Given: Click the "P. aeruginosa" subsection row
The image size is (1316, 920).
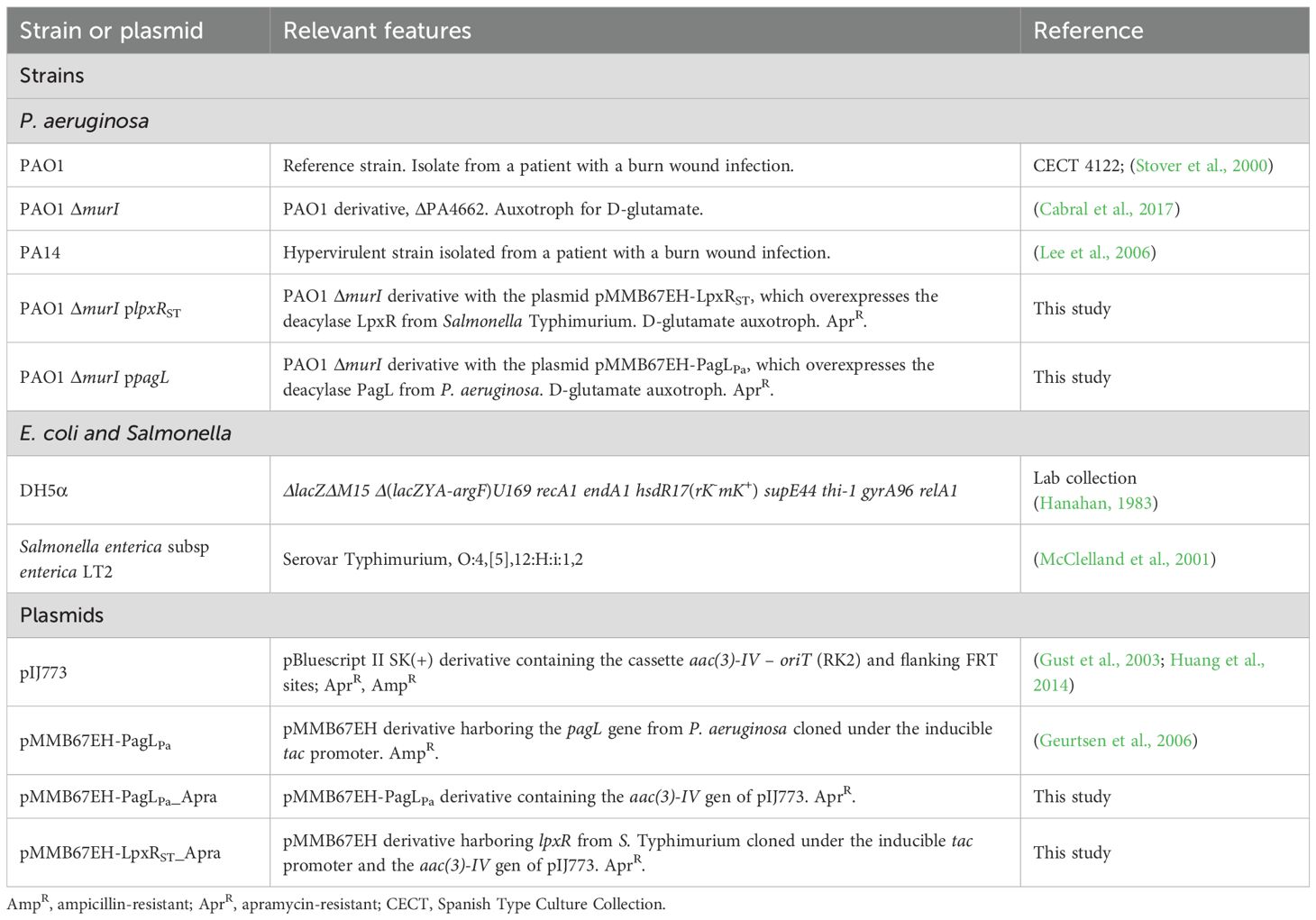Looking at the screenshot, I should click(x=84, y=121).
